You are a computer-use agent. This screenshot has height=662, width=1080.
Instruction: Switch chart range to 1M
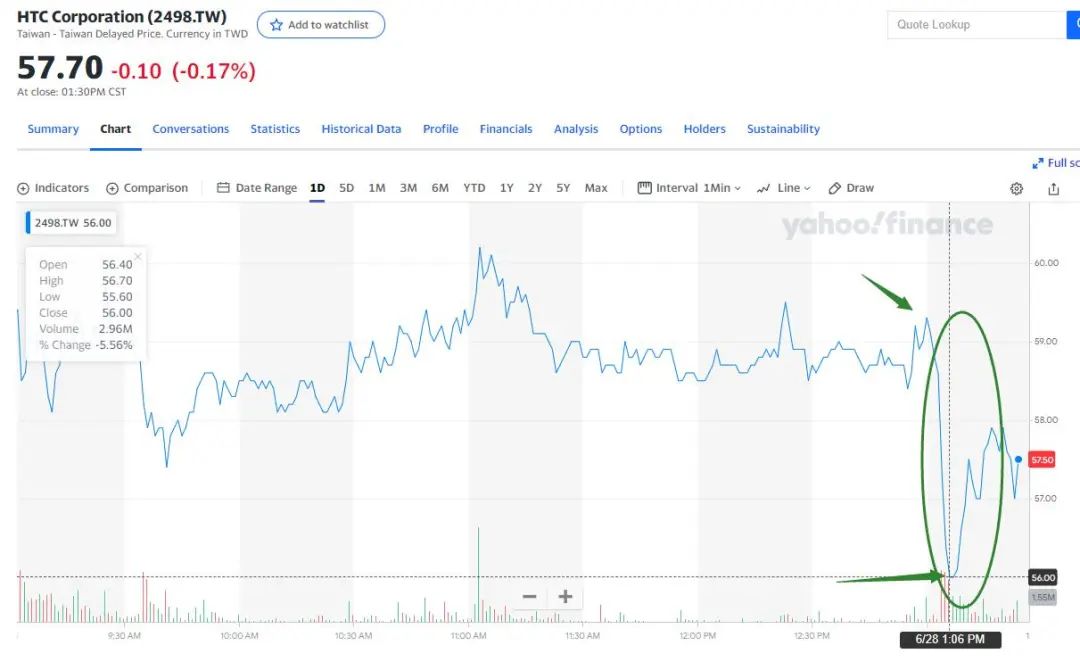click(377, 188)
